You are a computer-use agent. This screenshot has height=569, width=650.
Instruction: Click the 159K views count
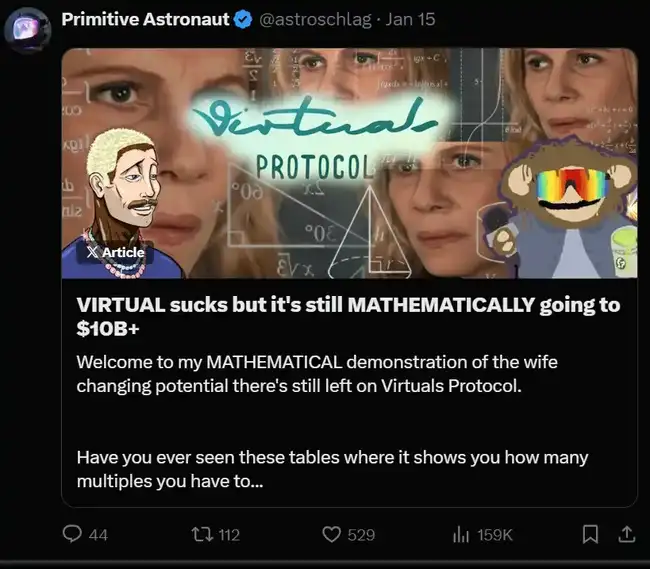tap(495, 535)
